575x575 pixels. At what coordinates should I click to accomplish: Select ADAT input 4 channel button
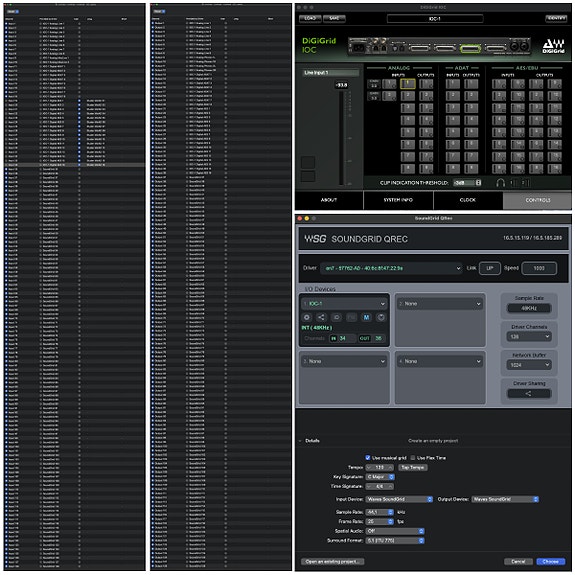453,120
